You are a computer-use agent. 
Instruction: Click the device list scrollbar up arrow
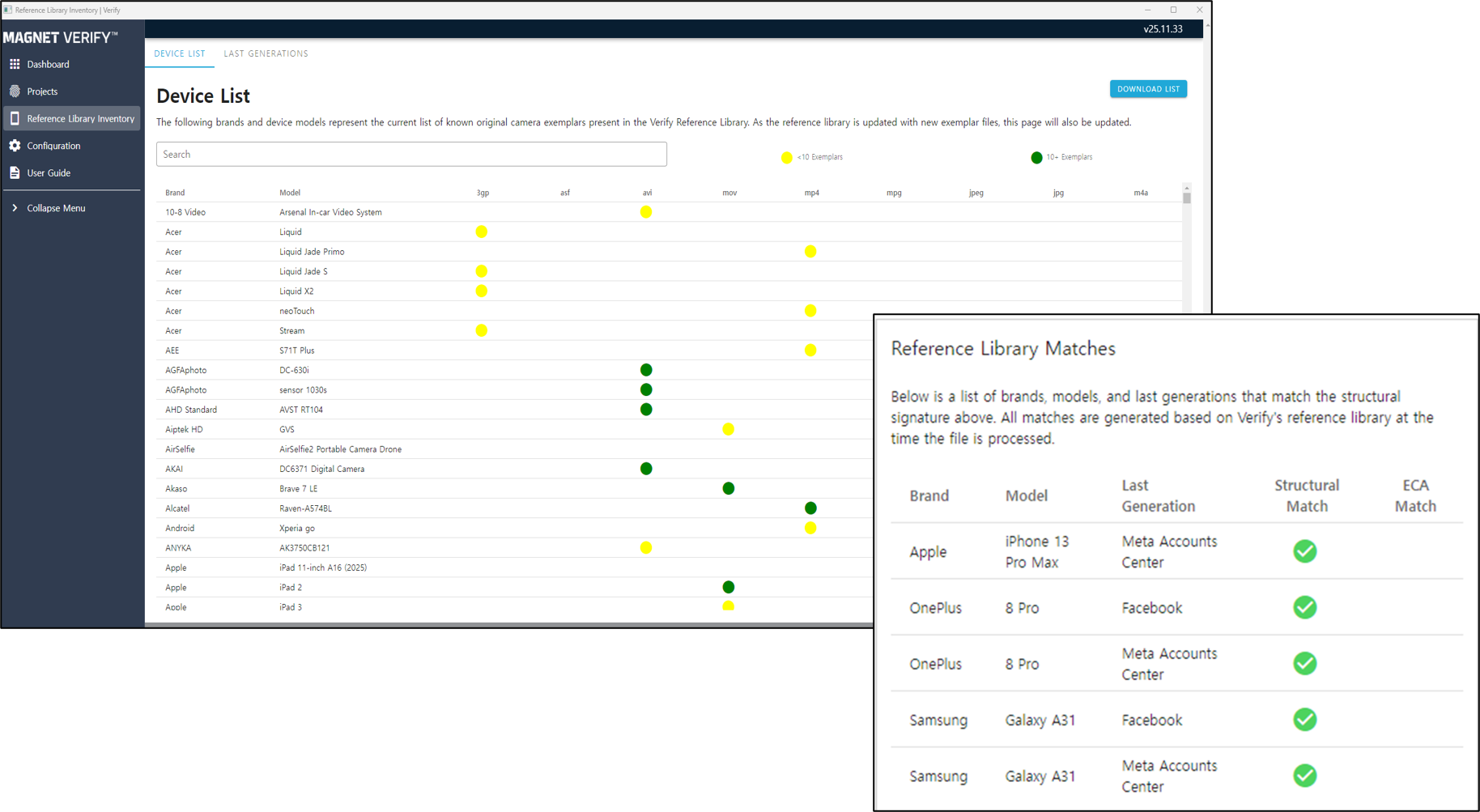coord(1187,188)
